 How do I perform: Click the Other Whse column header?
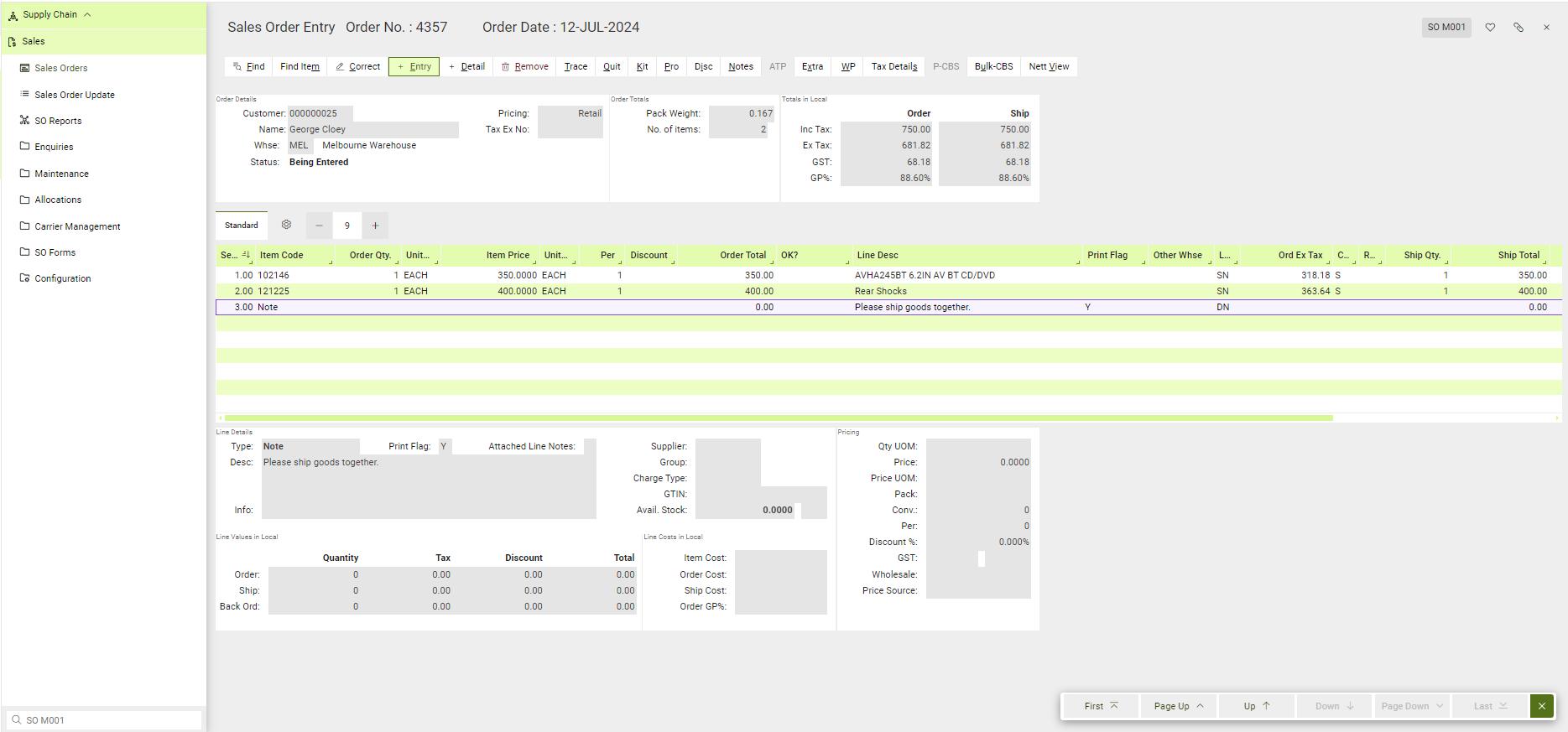coord(1180,255)
